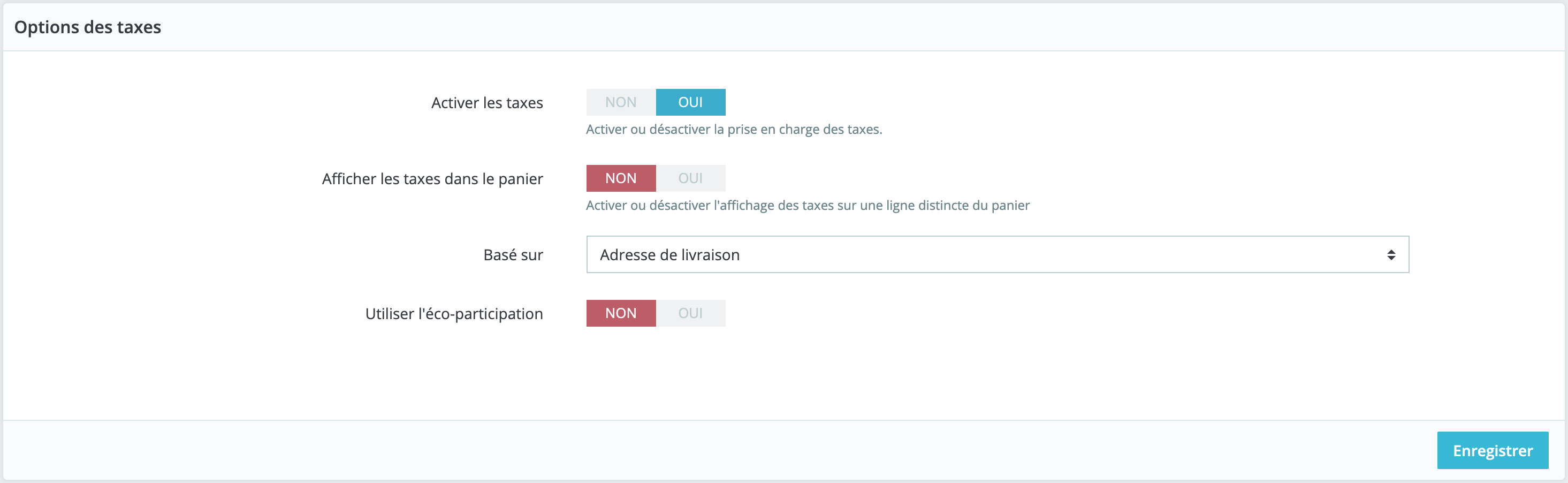Click the Options des taxes panel heading
This screenshot has width=1568, height=483.
click(x=88, y=27)
